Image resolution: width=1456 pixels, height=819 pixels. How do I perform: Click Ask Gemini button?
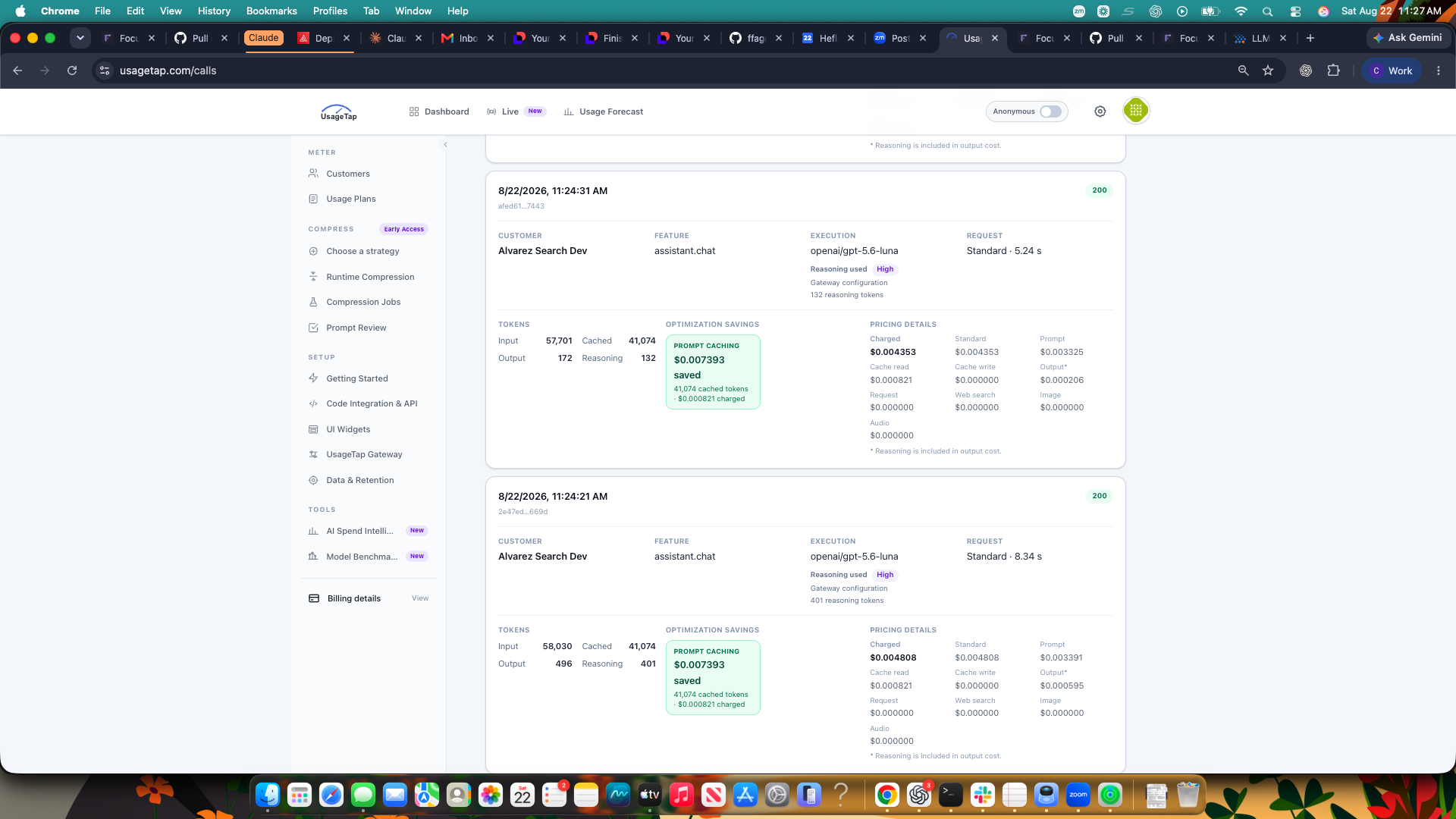[1408, 38]
